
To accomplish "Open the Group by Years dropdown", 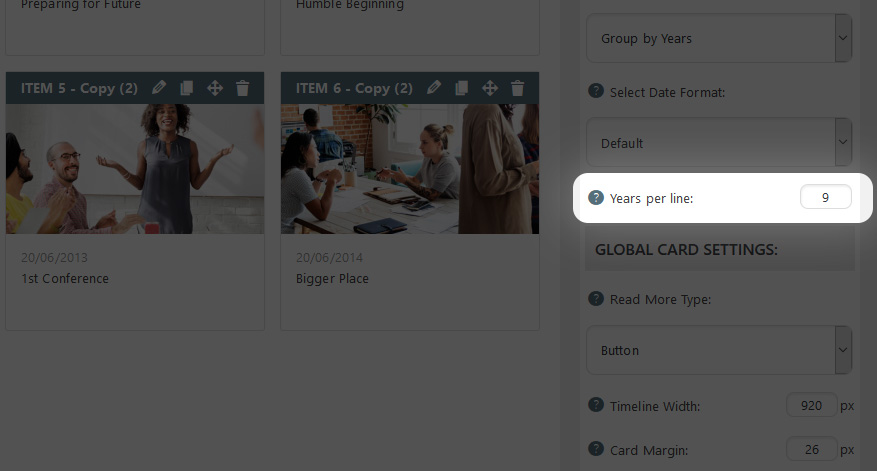I will [x=719, y=38].
